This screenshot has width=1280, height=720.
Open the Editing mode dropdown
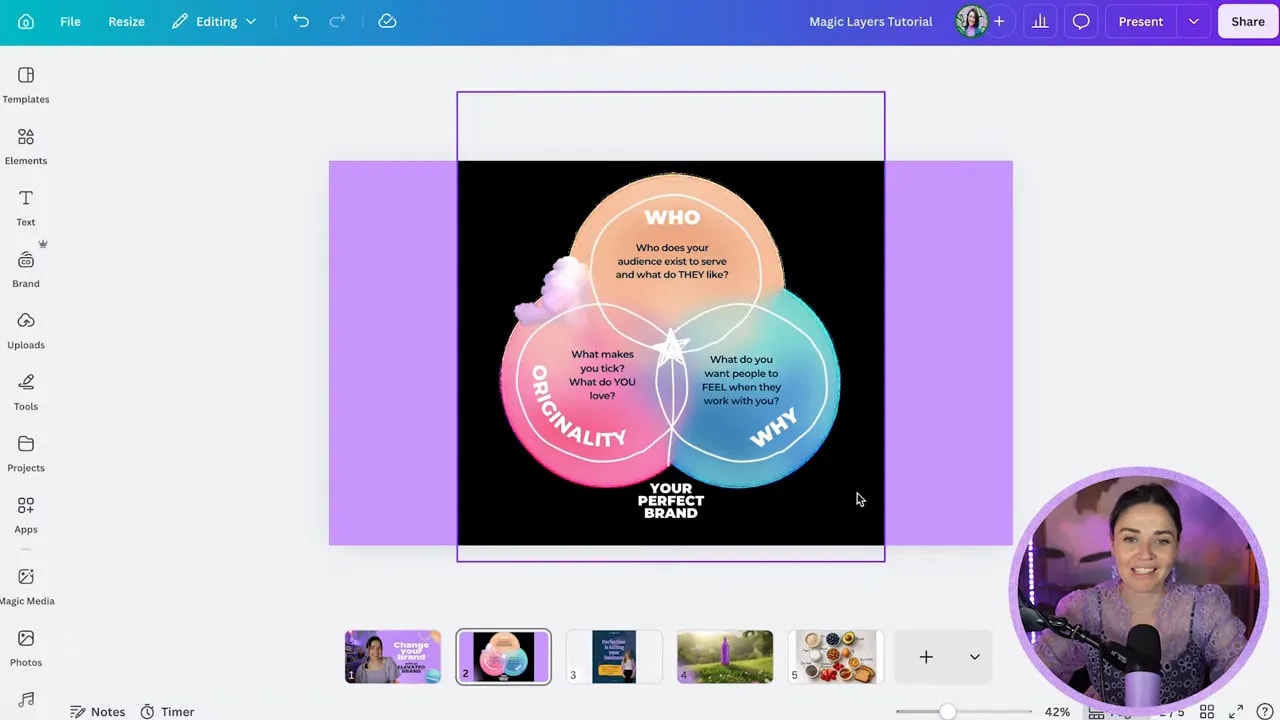214,21
